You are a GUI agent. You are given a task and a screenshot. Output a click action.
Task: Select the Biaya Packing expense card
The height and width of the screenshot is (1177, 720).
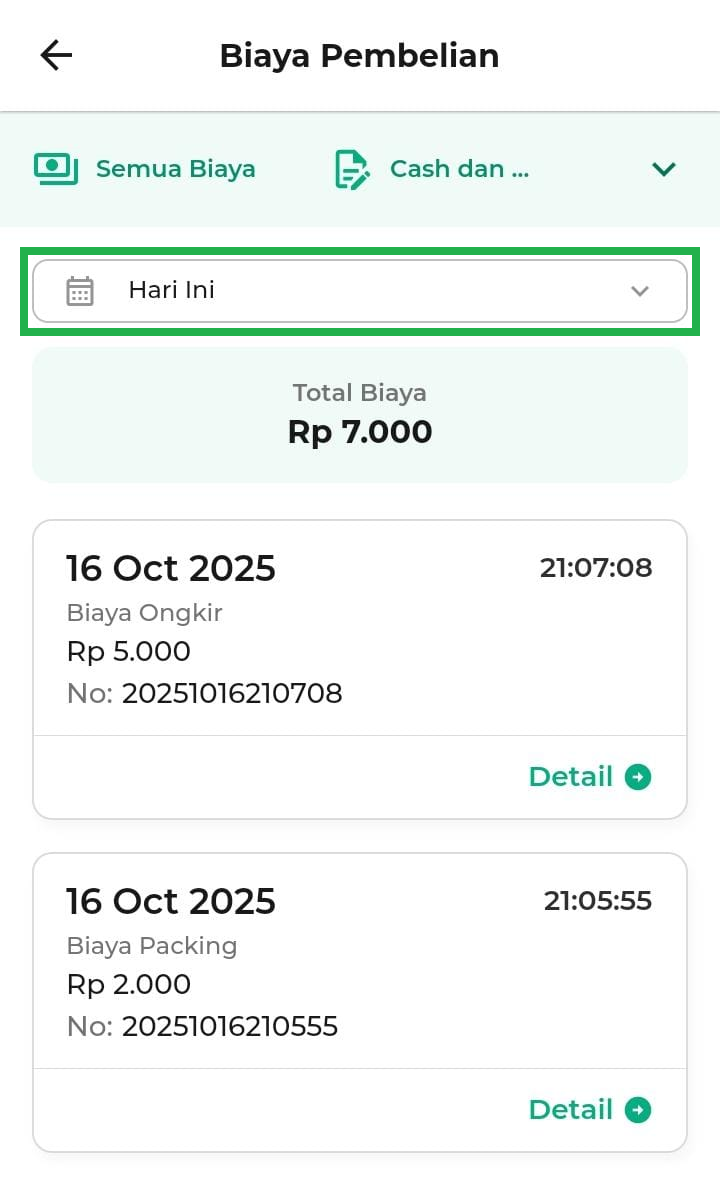click(x=360, y=962)
